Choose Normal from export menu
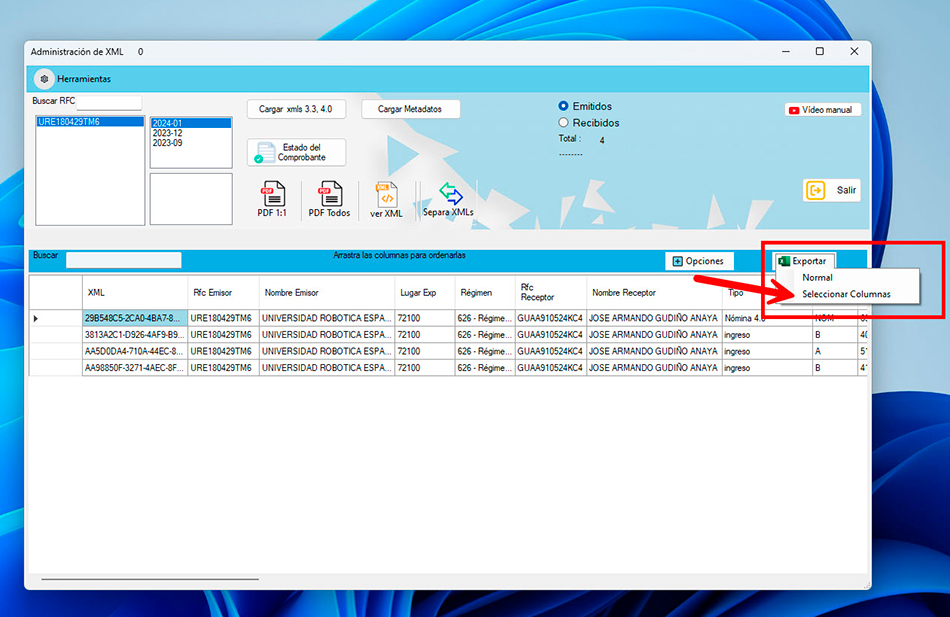Viewport: 950px width, 617px height. [817, 278]
